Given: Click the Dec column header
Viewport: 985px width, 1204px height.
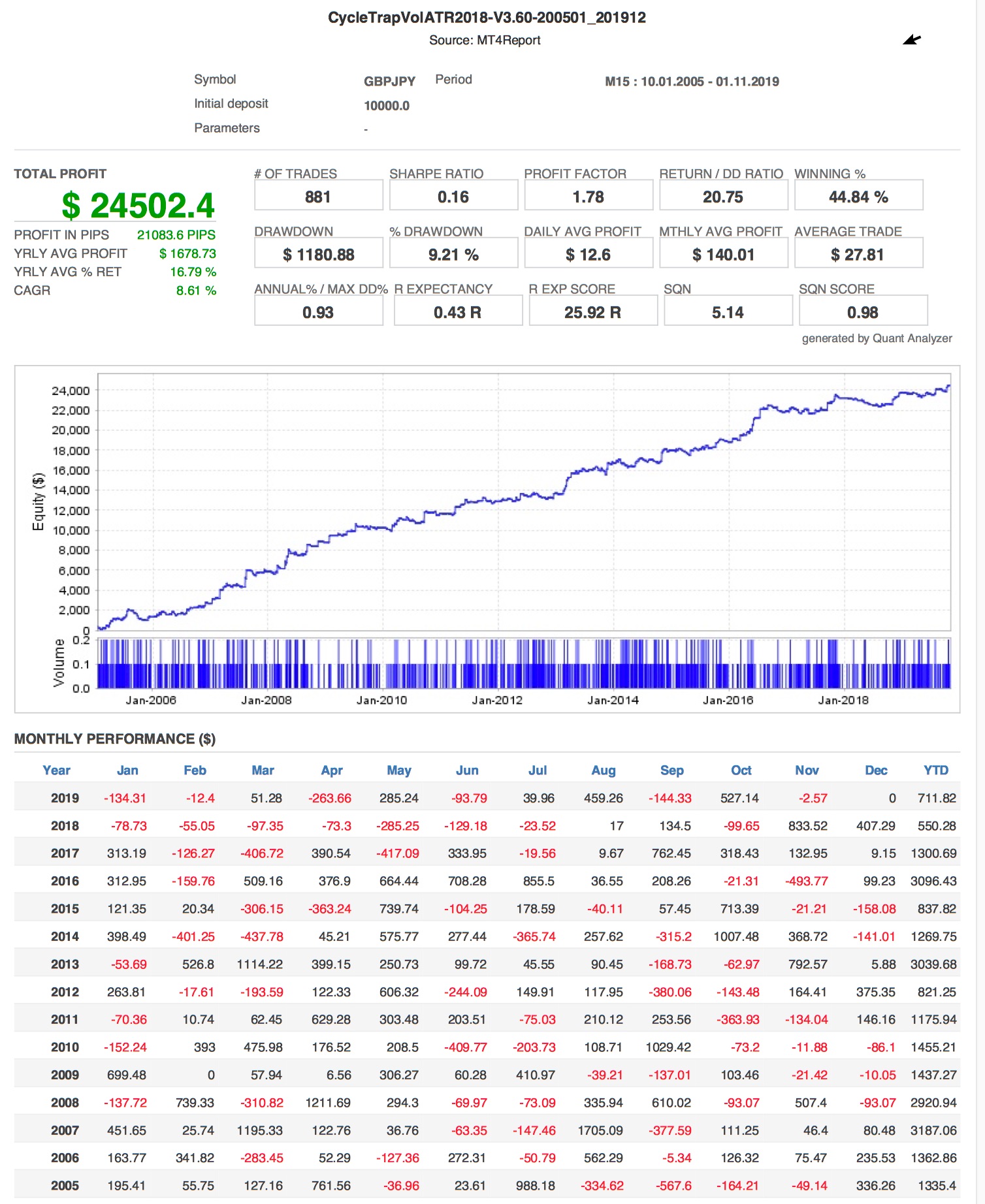Looking at the screenshot, I should pos(876,770).
